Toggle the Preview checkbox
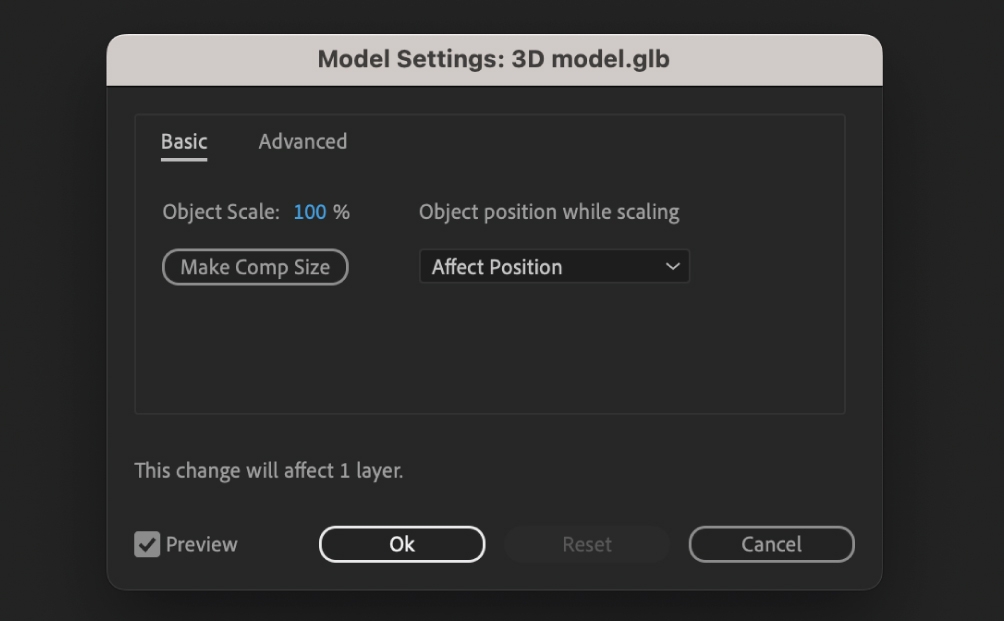 147,545
